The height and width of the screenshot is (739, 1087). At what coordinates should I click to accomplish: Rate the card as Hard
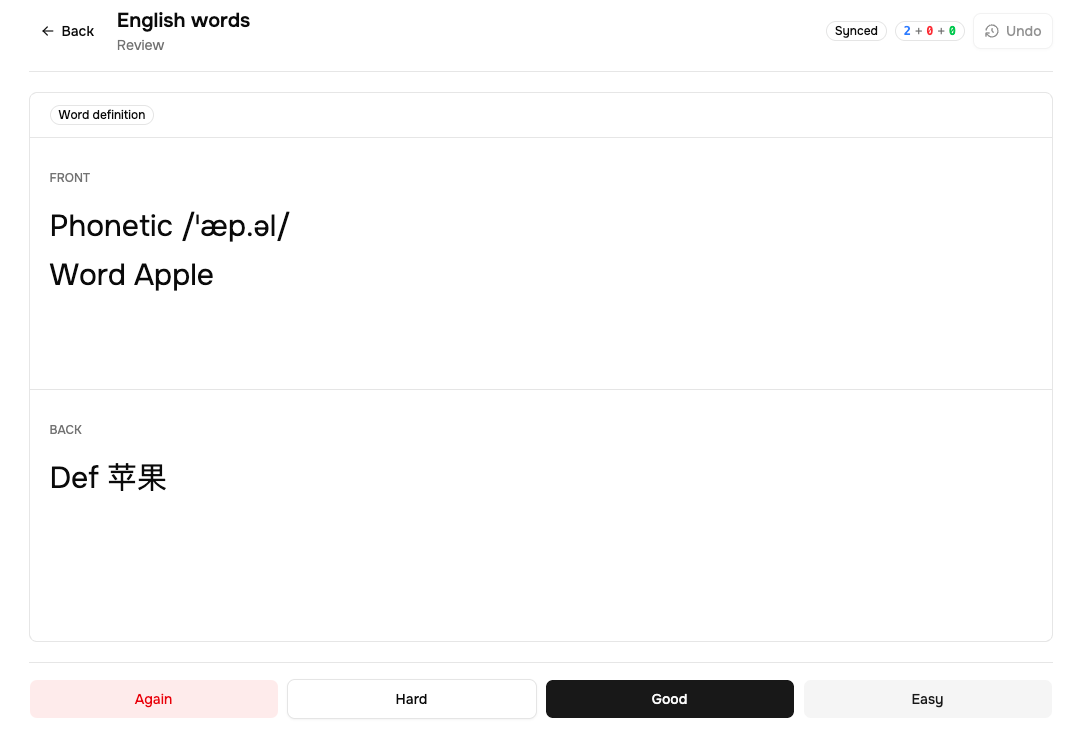[412, 699]
